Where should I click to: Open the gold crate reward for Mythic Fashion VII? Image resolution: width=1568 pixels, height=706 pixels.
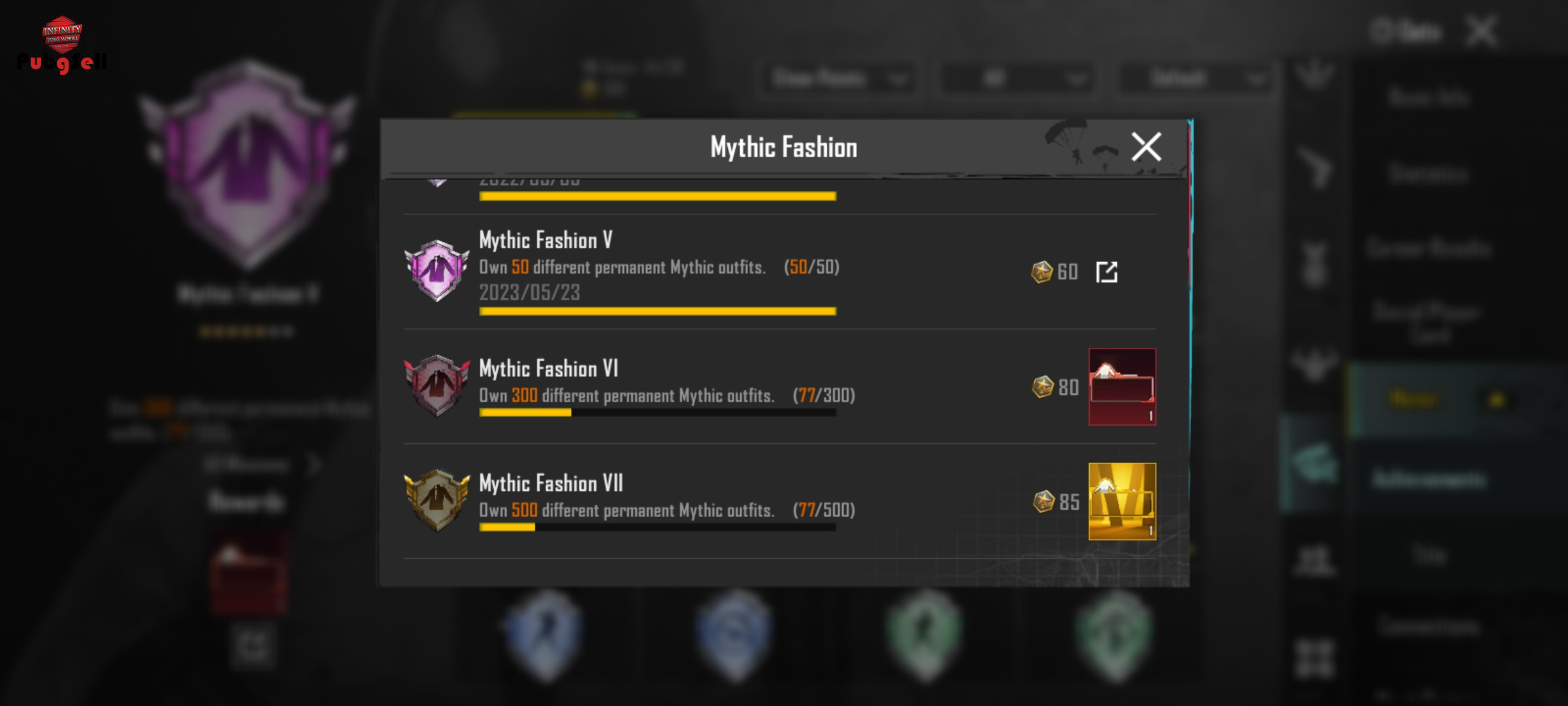[x=1122, y=501]
